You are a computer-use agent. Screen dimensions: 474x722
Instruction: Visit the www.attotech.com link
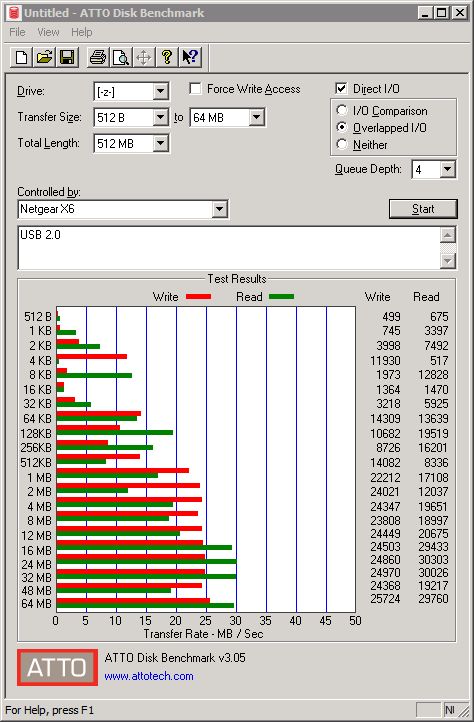pyautogui.click(x=149, y=676)
